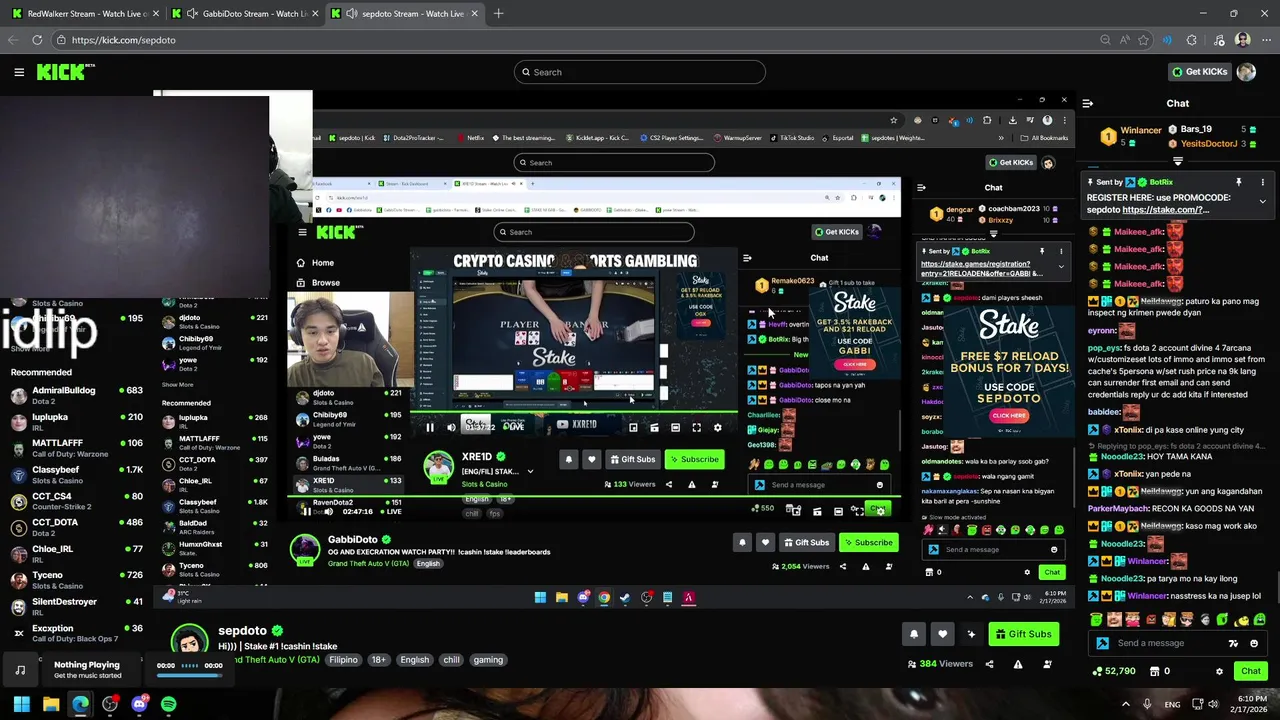This screenshot has width=1280, height=720.
Task: Click the green Gift Subs button
Action: coord(1023,634)
